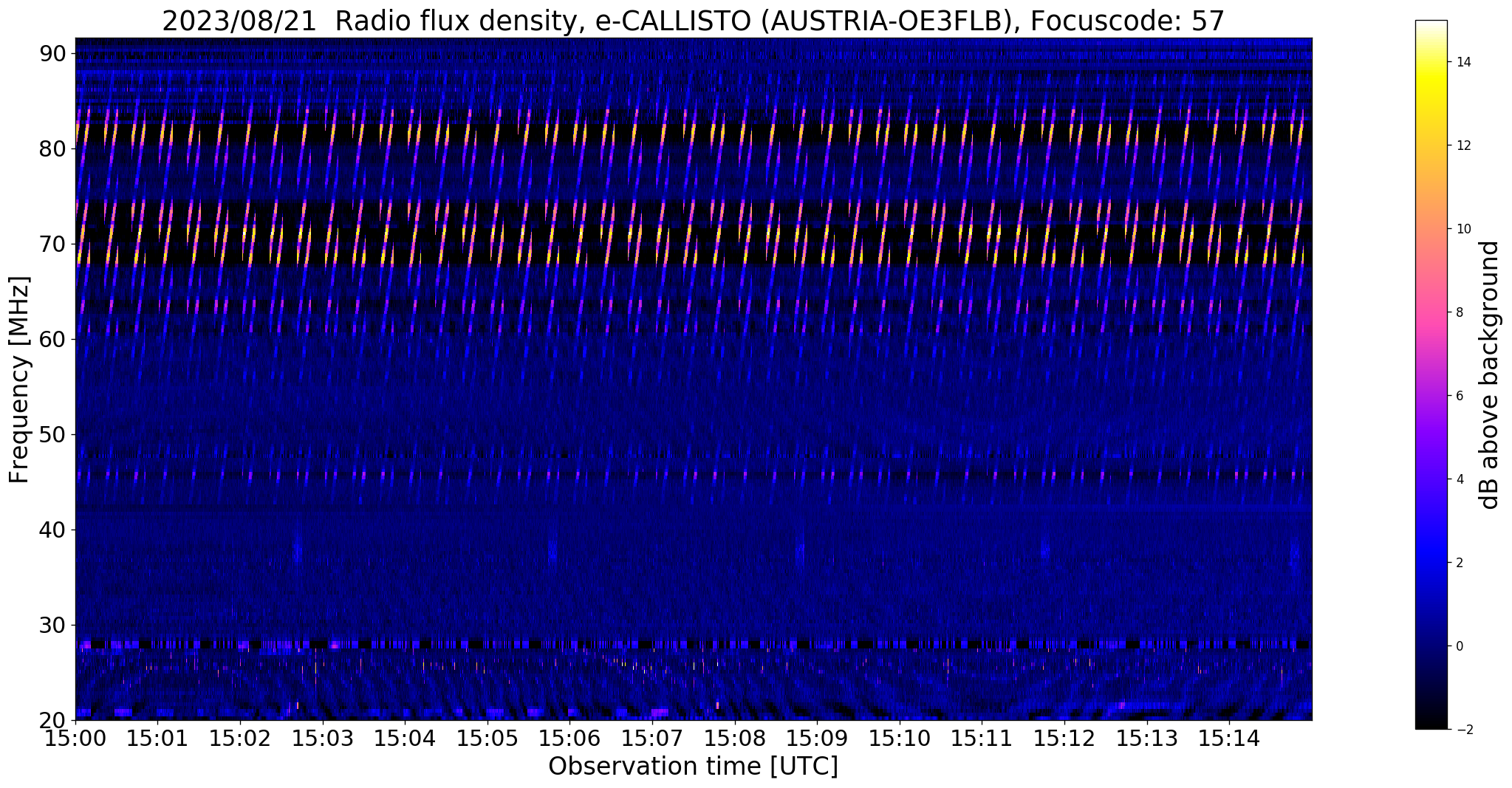
Task: Click the 50 MHz frequency tick label
Action: click(54, 434)
